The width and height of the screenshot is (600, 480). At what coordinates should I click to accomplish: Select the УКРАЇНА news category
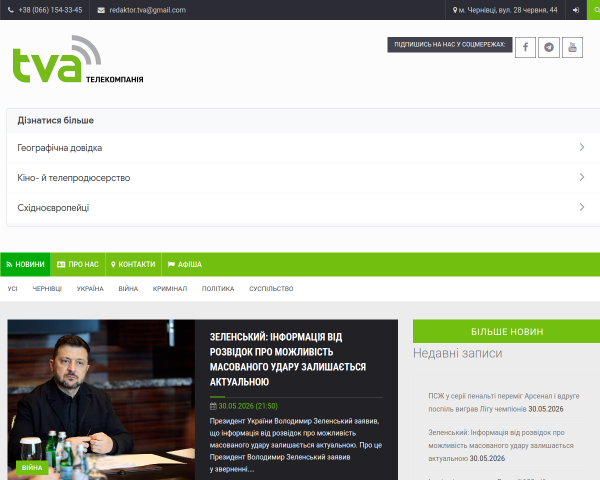[x=90, y=289]
